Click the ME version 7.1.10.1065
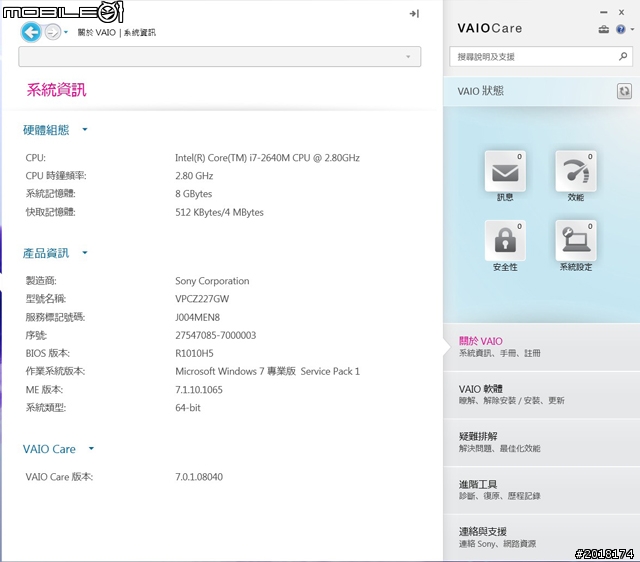Image resolution: width=640 pixels, height=562 pixels. click(x=199, y=389)
